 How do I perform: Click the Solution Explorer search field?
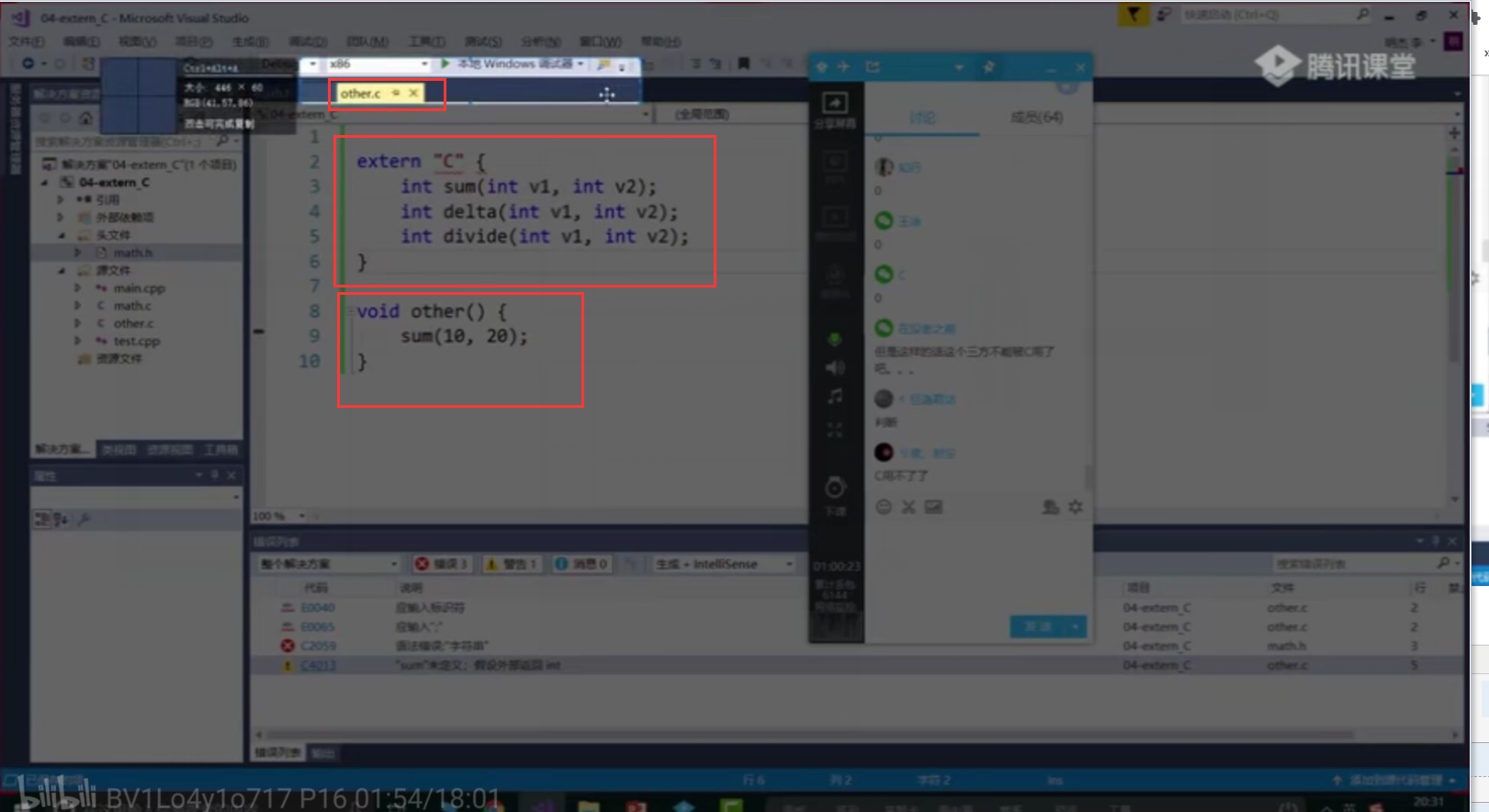(124, 141)
